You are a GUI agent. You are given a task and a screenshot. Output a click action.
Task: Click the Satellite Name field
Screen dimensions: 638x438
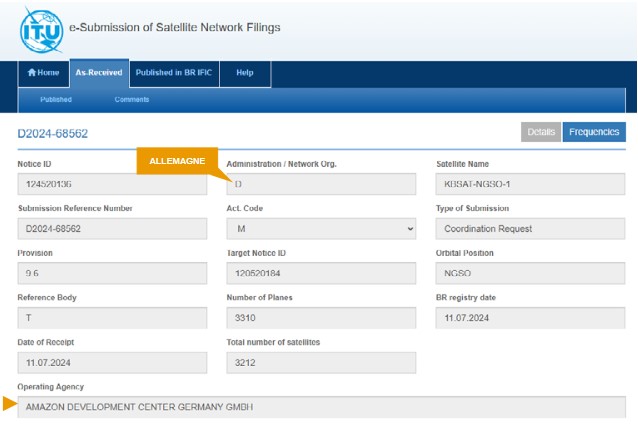click(x=531, y=184)
